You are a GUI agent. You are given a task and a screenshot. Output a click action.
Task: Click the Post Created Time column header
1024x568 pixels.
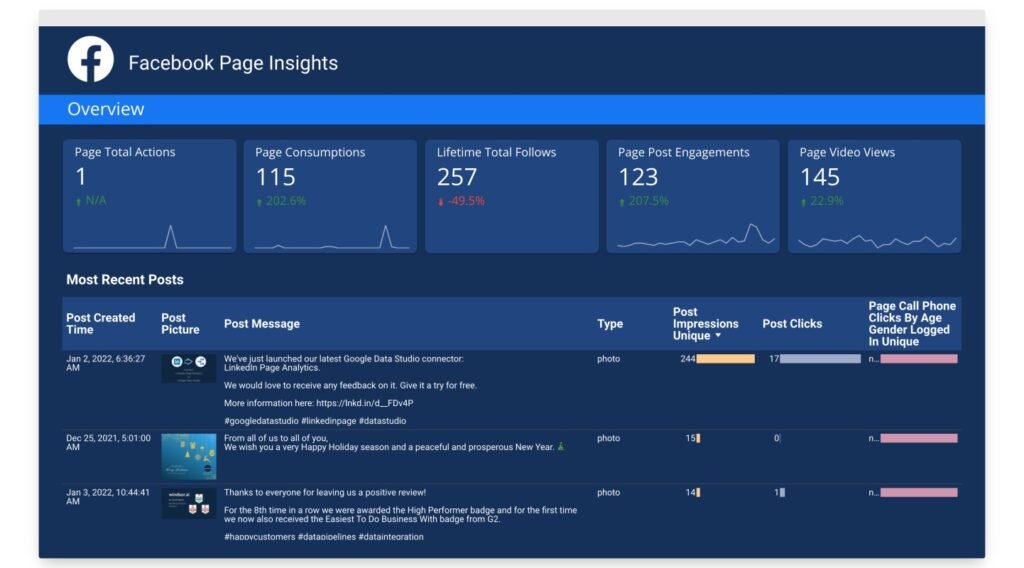click(x=100, y=324)
